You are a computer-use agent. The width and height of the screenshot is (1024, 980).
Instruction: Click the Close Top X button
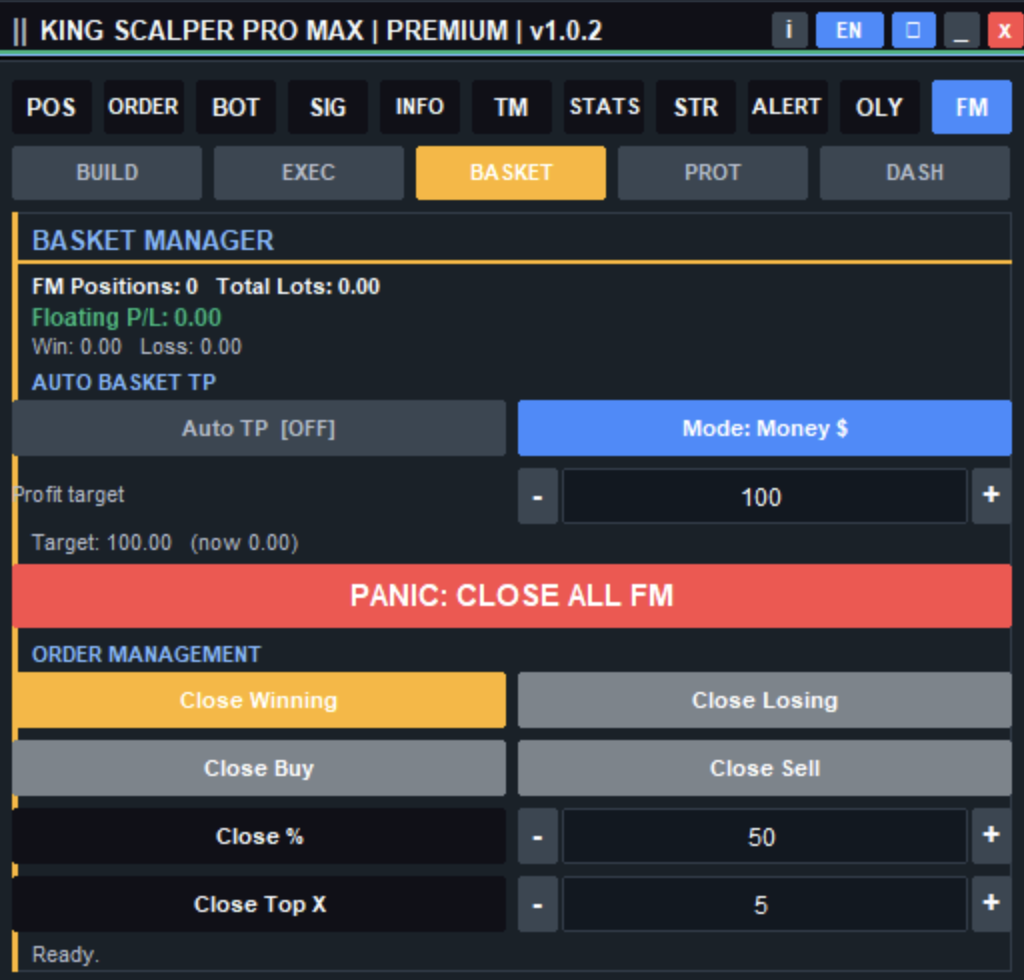259,904
